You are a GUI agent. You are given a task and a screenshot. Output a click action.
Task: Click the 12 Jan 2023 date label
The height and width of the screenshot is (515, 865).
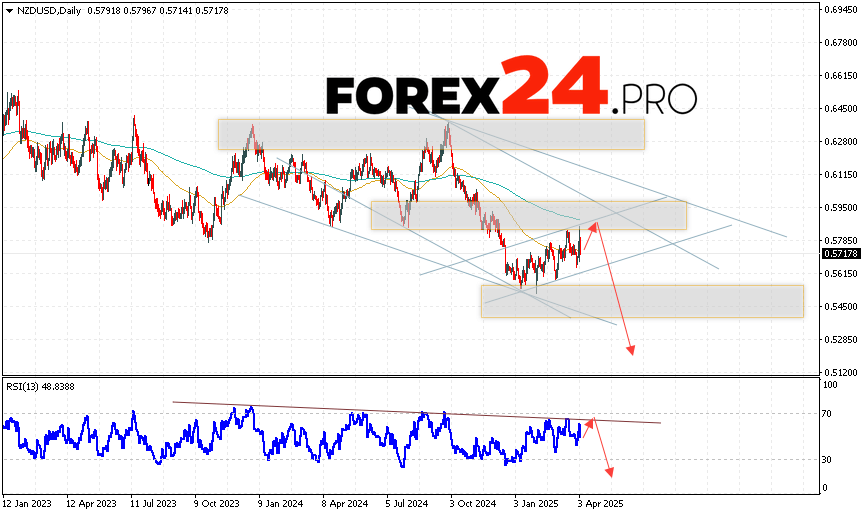[26, 506]
